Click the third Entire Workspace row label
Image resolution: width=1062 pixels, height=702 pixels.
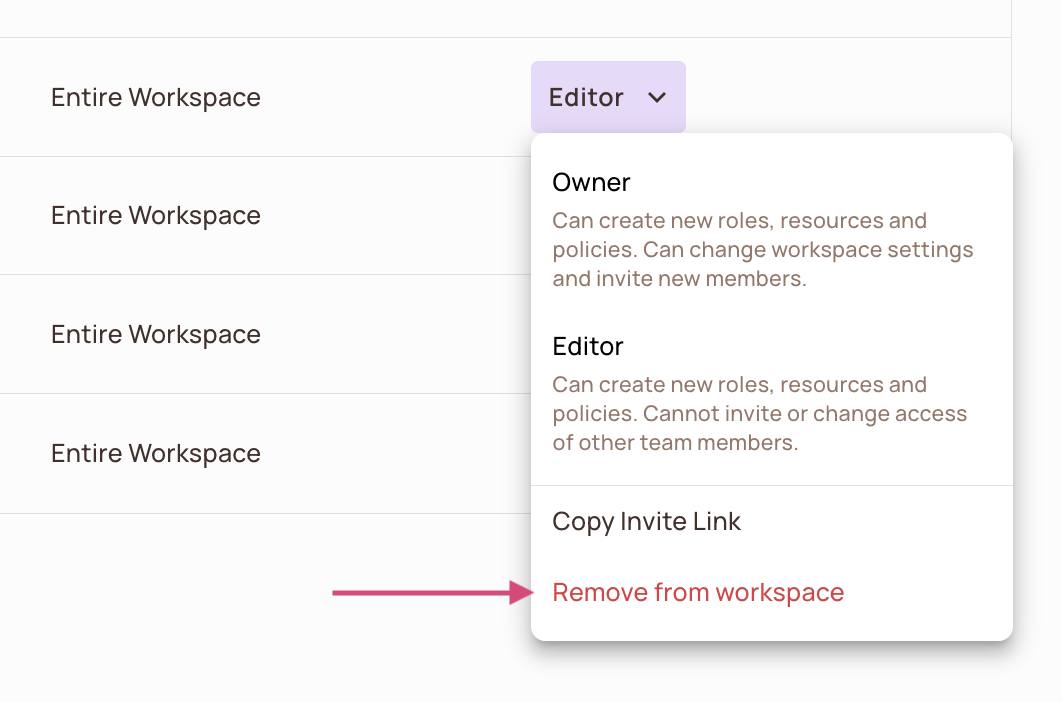coord(156,335)
